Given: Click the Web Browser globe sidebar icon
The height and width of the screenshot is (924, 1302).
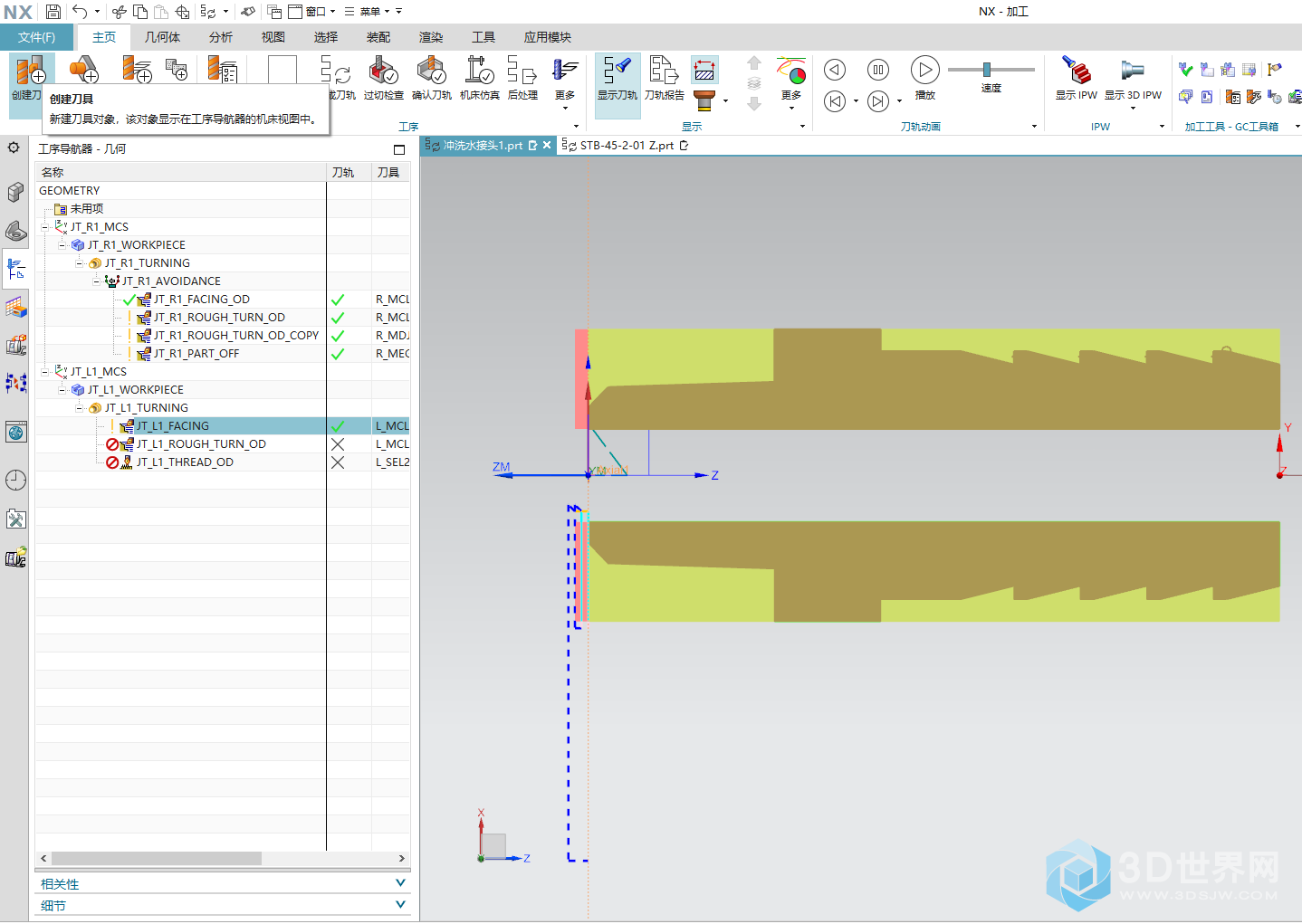Looking at the screenshot, I should (15, 432).
